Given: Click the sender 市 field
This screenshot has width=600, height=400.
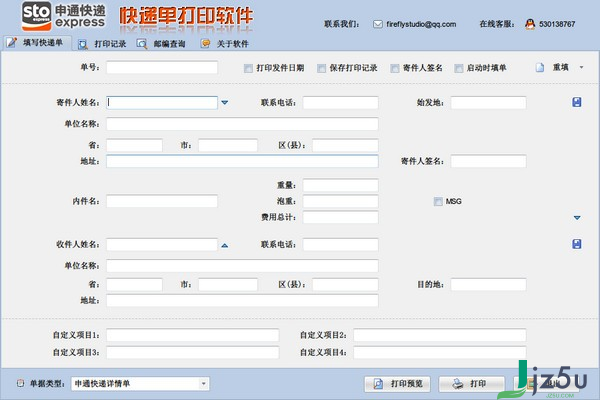Looking at the screenshot, I should pyautogui.click(x=228, y=145).
